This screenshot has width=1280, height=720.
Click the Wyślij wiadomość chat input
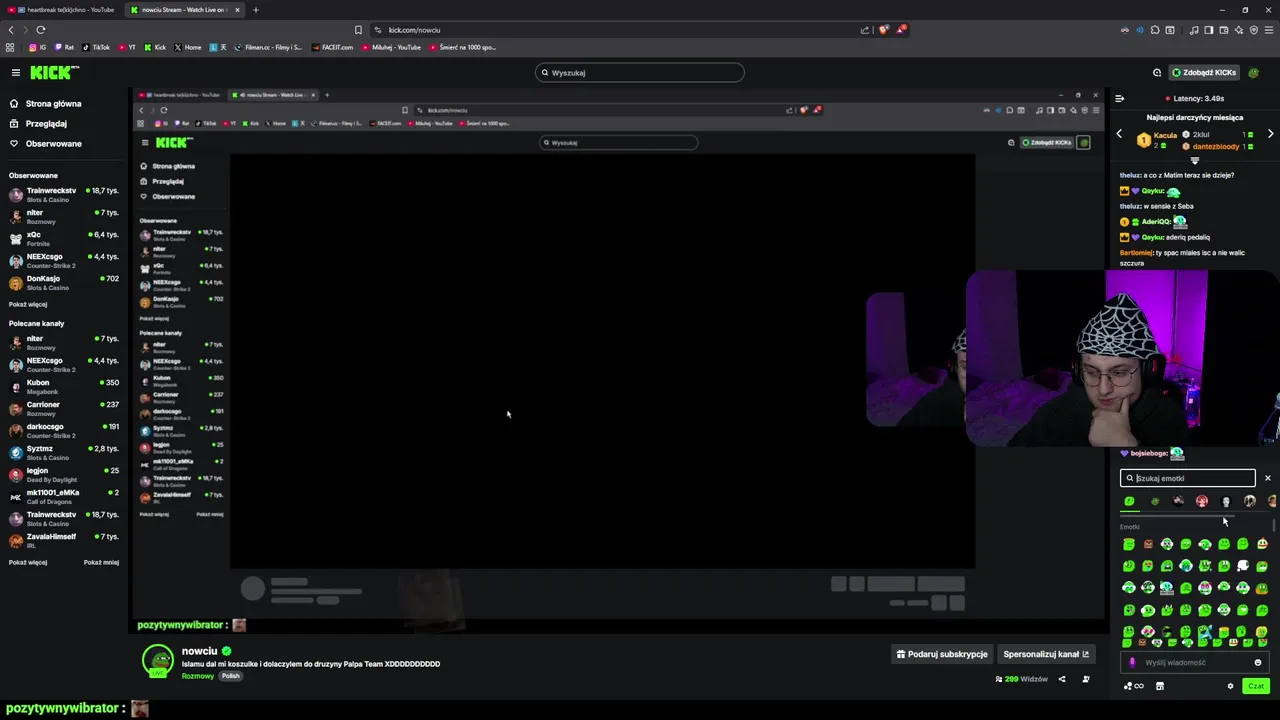point(1195,662)
